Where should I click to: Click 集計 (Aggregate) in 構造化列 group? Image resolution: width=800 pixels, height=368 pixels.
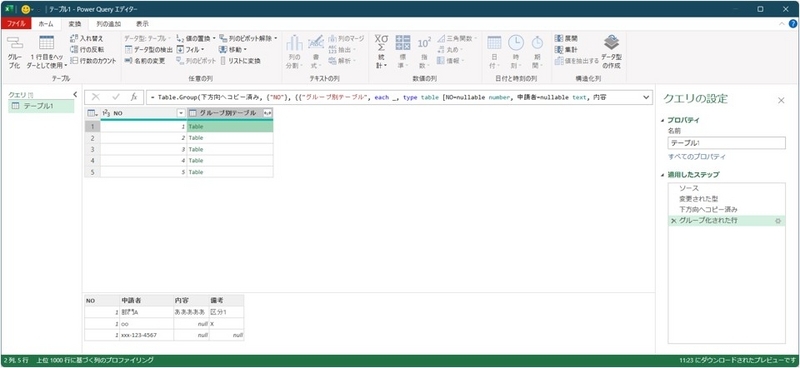coord(566,50)
